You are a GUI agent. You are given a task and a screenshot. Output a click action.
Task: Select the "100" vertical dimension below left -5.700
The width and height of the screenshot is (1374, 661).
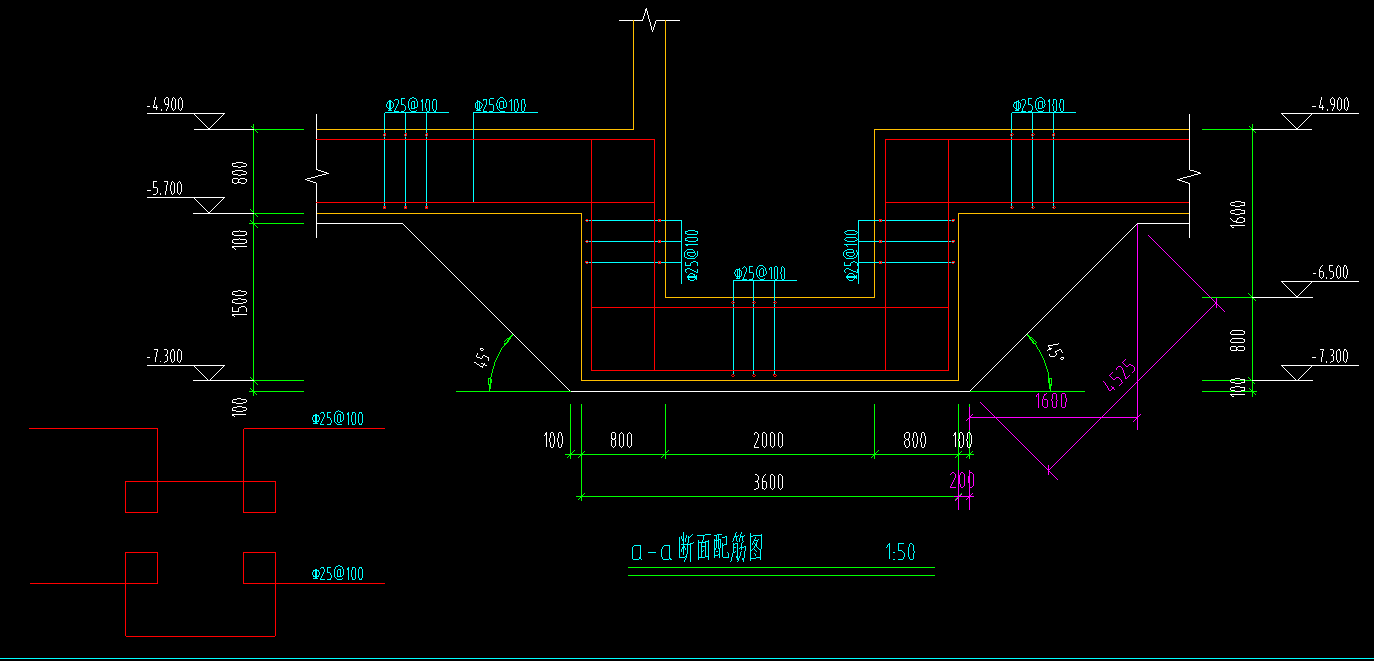(x=240, y=239)
